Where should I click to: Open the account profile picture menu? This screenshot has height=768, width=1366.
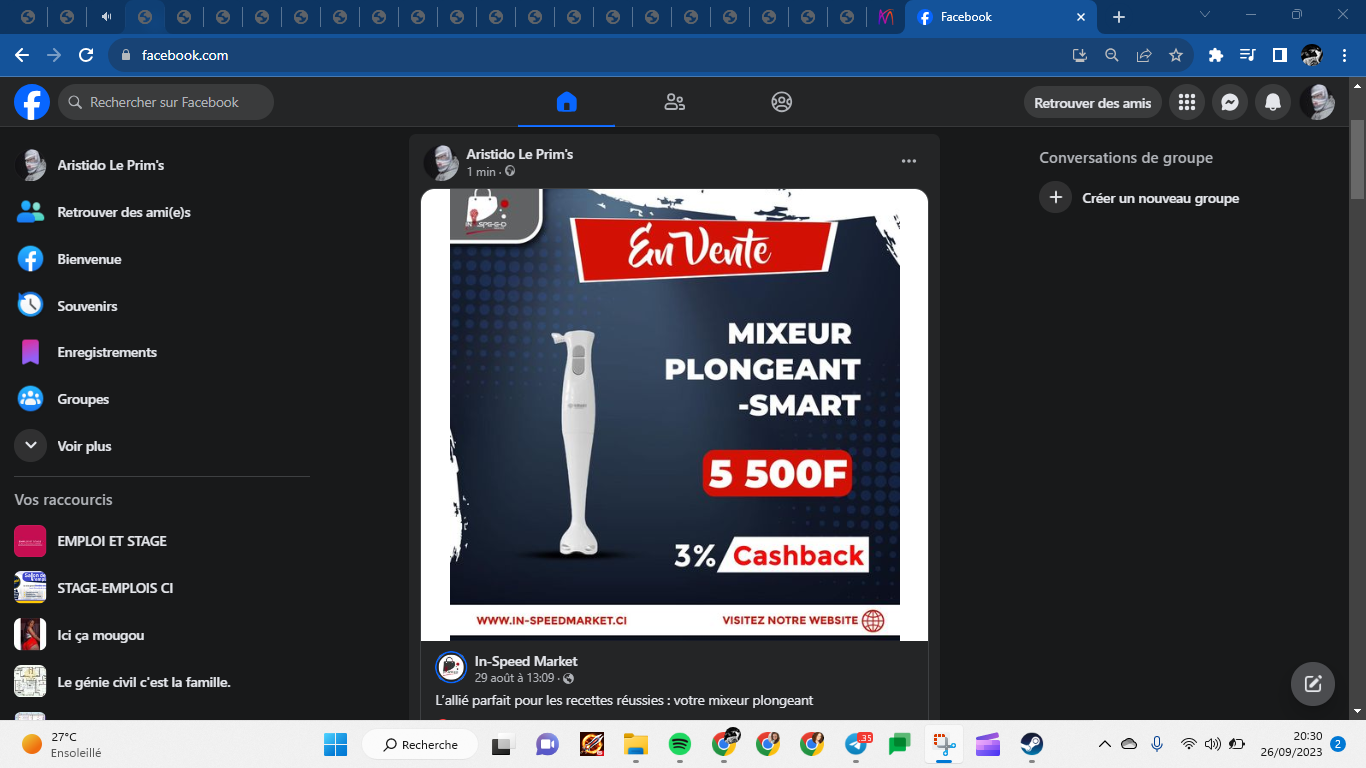(x=1316, y=102)
